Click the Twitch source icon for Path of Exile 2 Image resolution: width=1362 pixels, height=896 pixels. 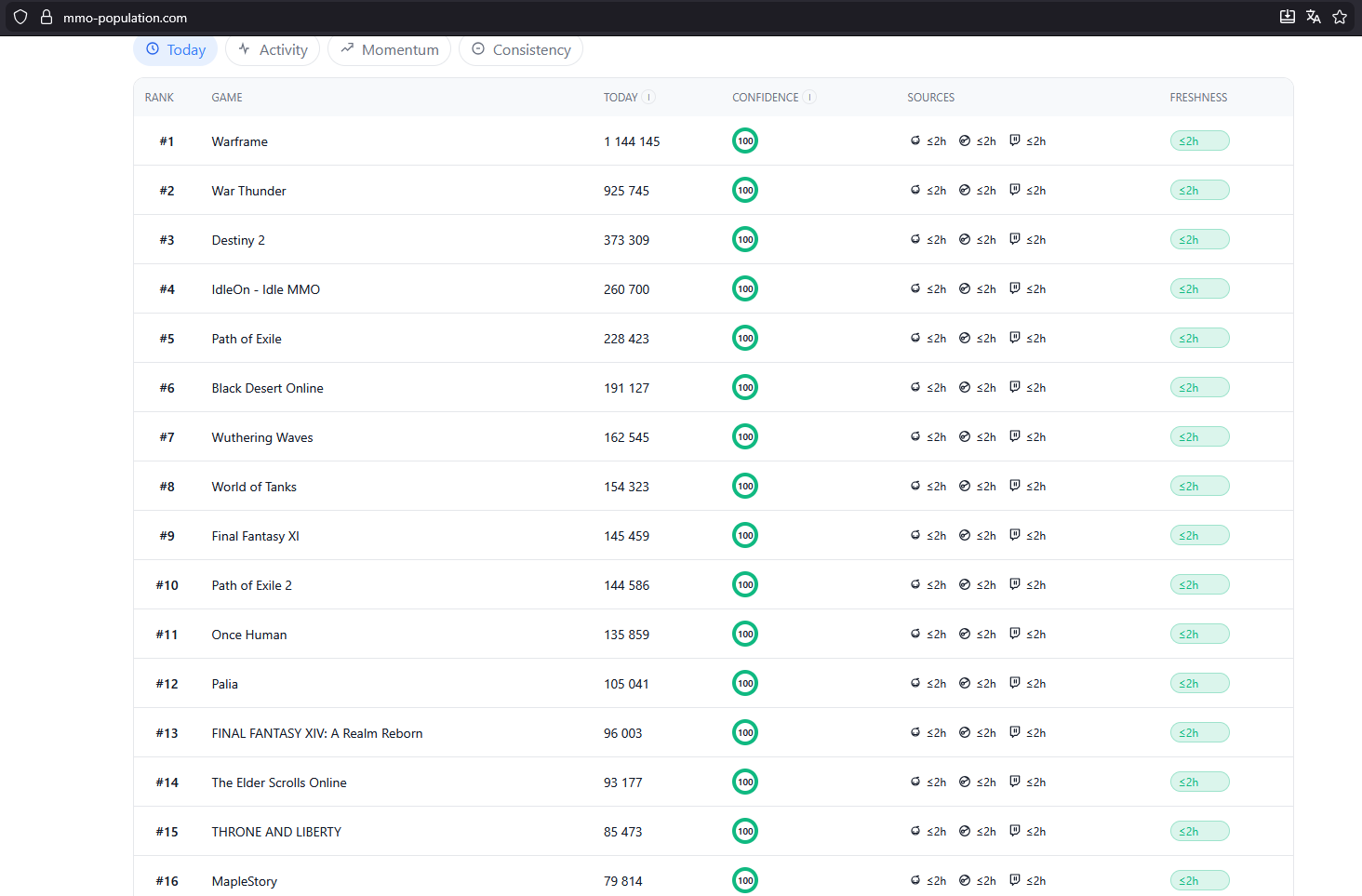1015,584
